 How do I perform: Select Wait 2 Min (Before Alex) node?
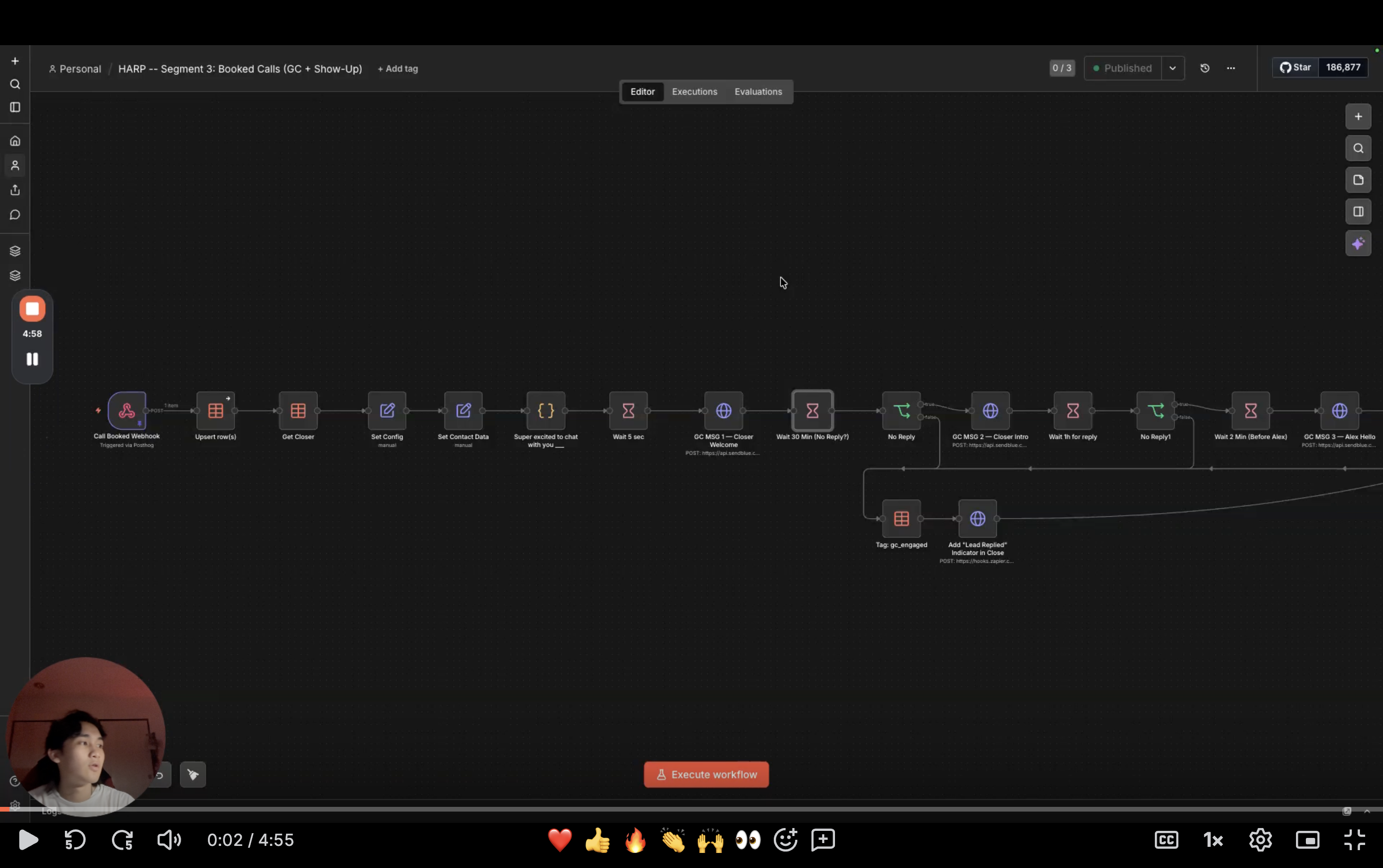1250,410
